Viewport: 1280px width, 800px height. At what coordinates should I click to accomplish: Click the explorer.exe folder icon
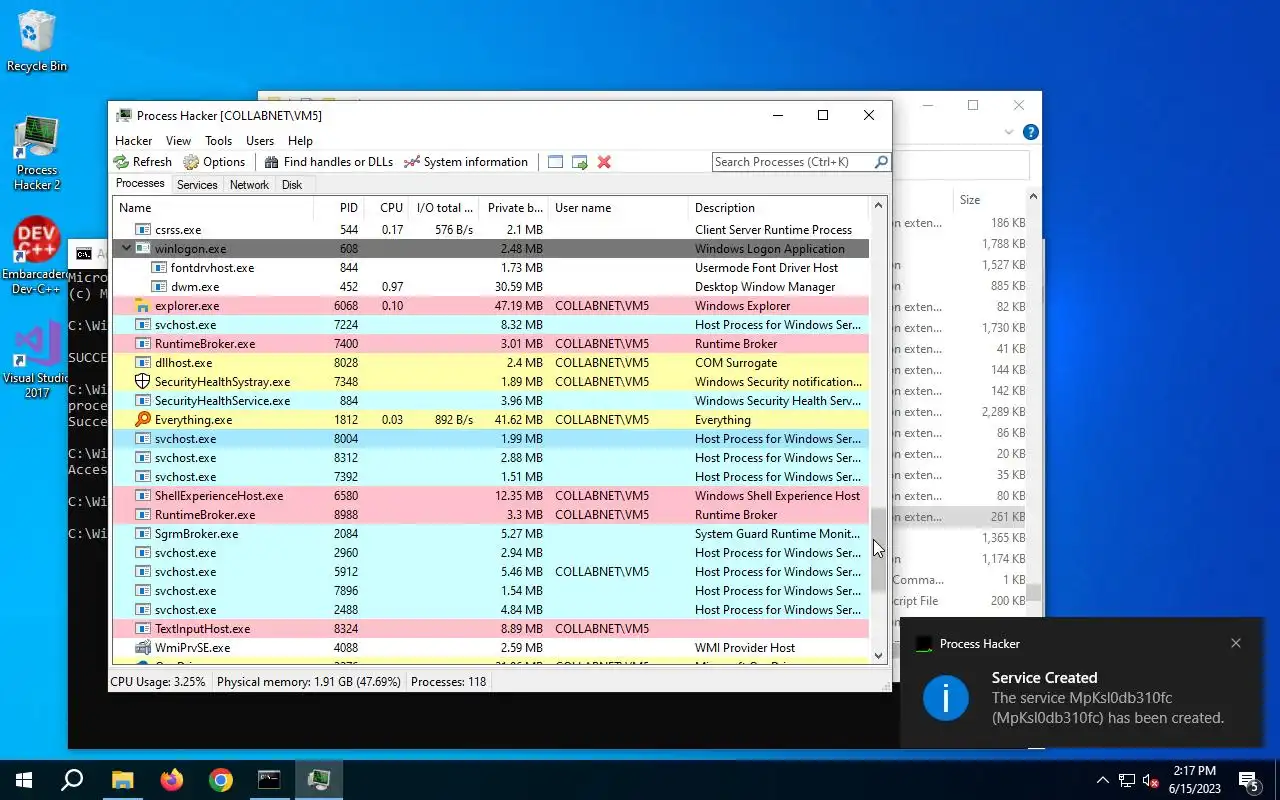(142, 306)
